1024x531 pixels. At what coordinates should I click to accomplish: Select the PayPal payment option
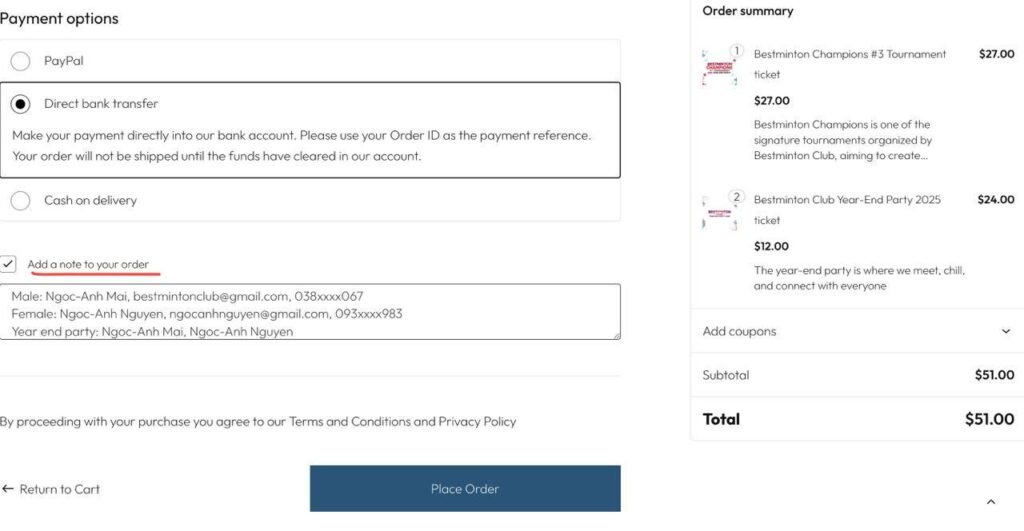coord(20,61)
